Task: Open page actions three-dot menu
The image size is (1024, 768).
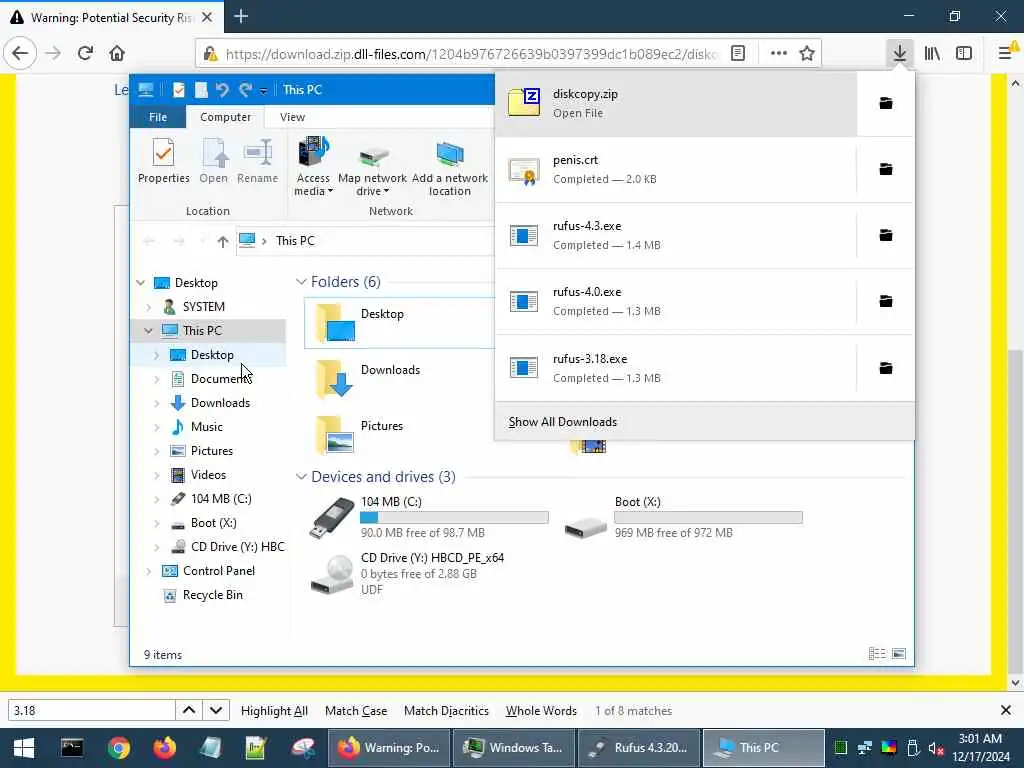Action: pyautogui.click(x=778, y=53)
